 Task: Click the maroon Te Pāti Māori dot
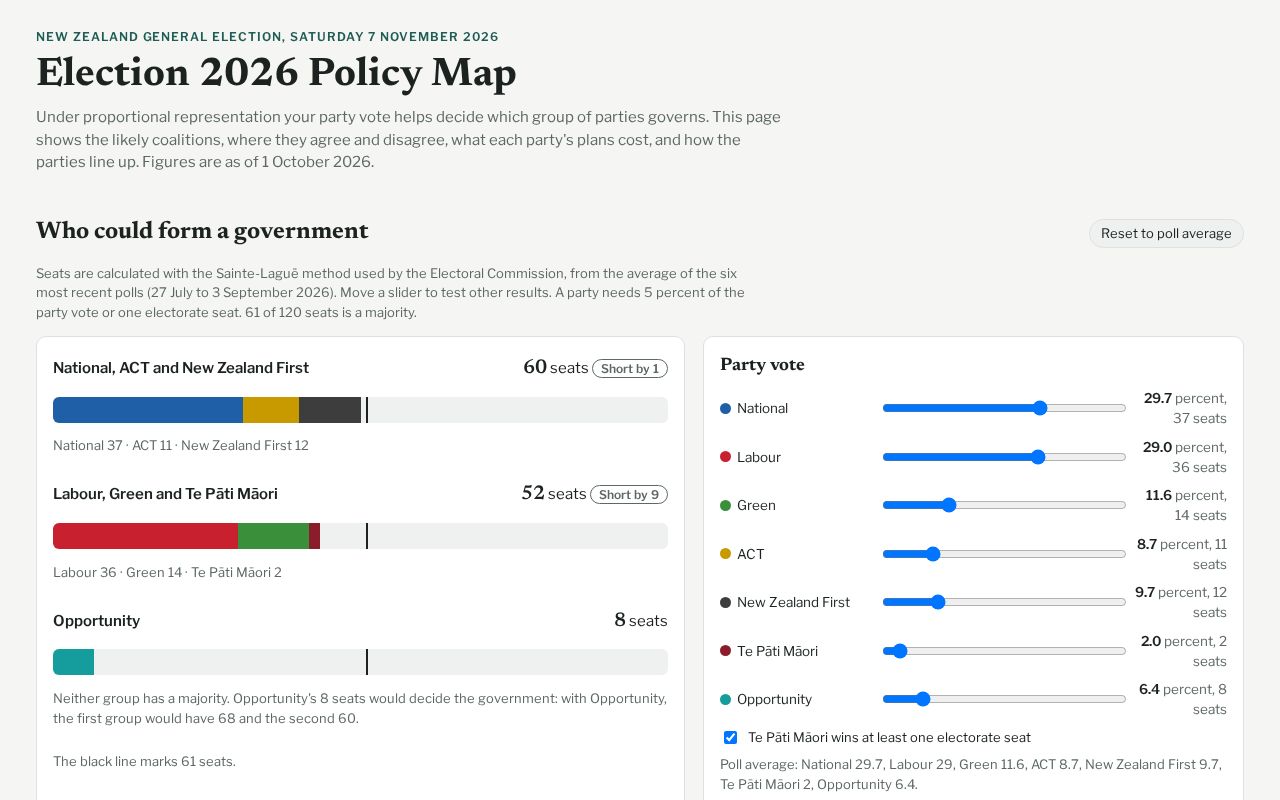726,651
